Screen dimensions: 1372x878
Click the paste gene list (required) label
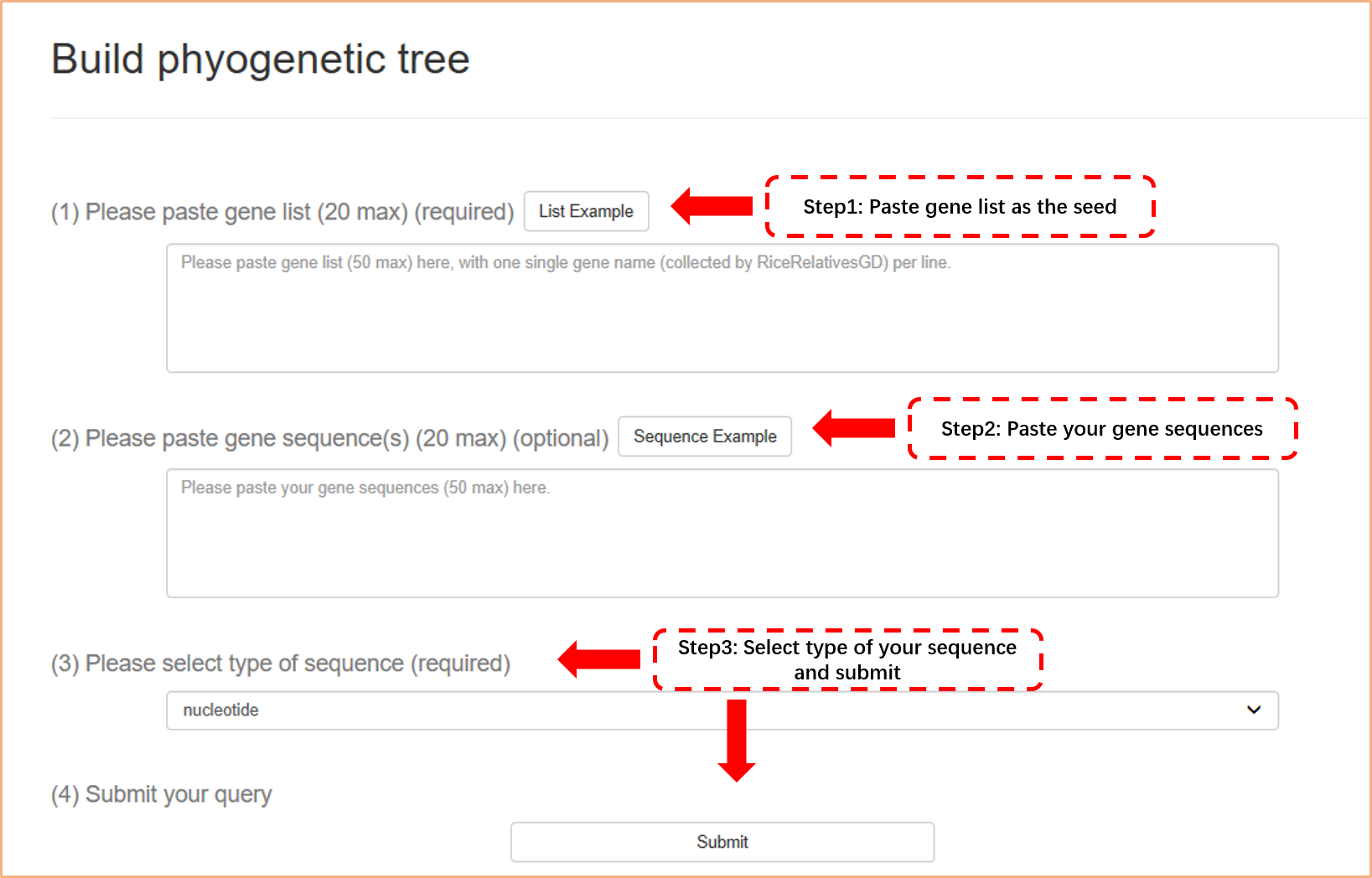point(282,212)
